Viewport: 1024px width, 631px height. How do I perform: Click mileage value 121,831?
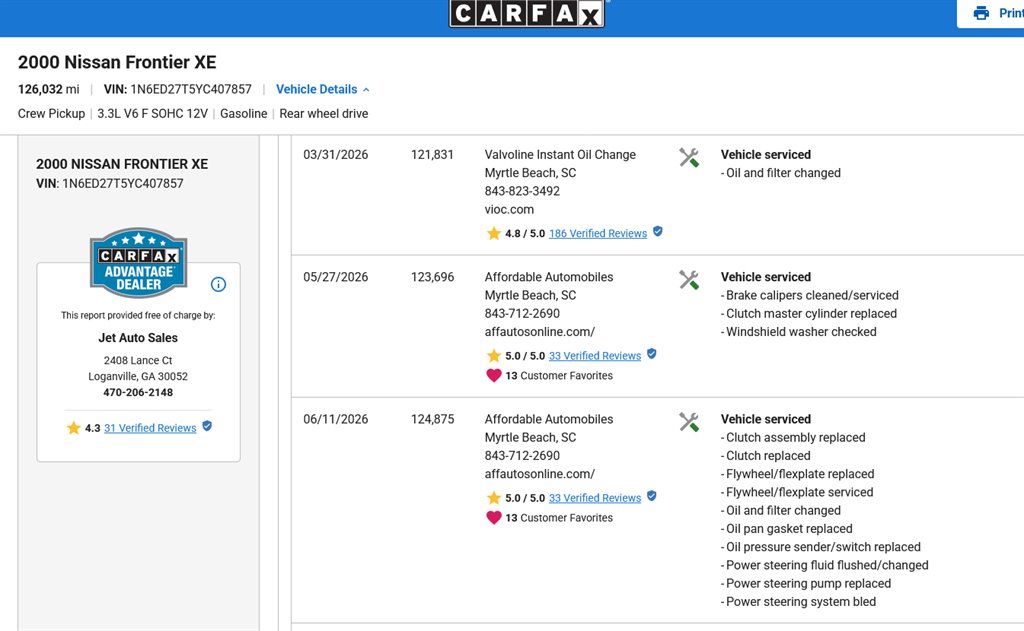pyautogui.click(x=432, y=155)
